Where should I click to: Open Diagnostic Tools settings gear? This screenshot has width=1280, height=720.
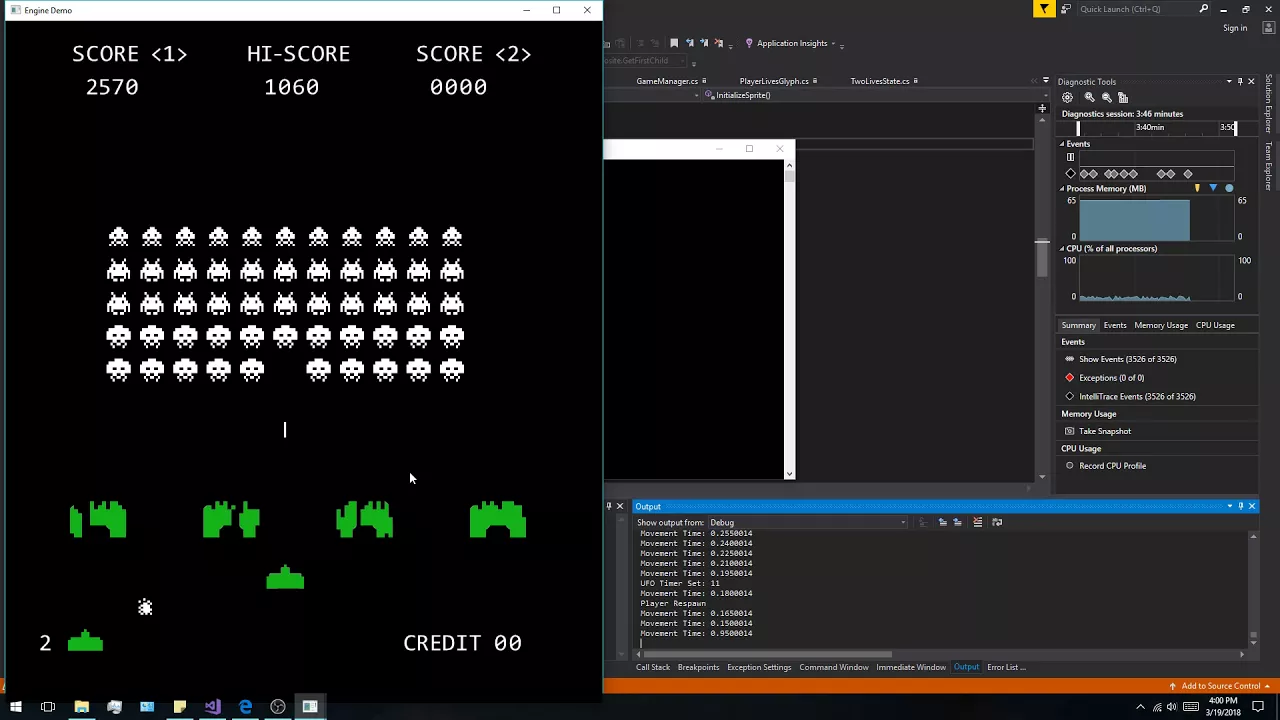coord(1068,97)
